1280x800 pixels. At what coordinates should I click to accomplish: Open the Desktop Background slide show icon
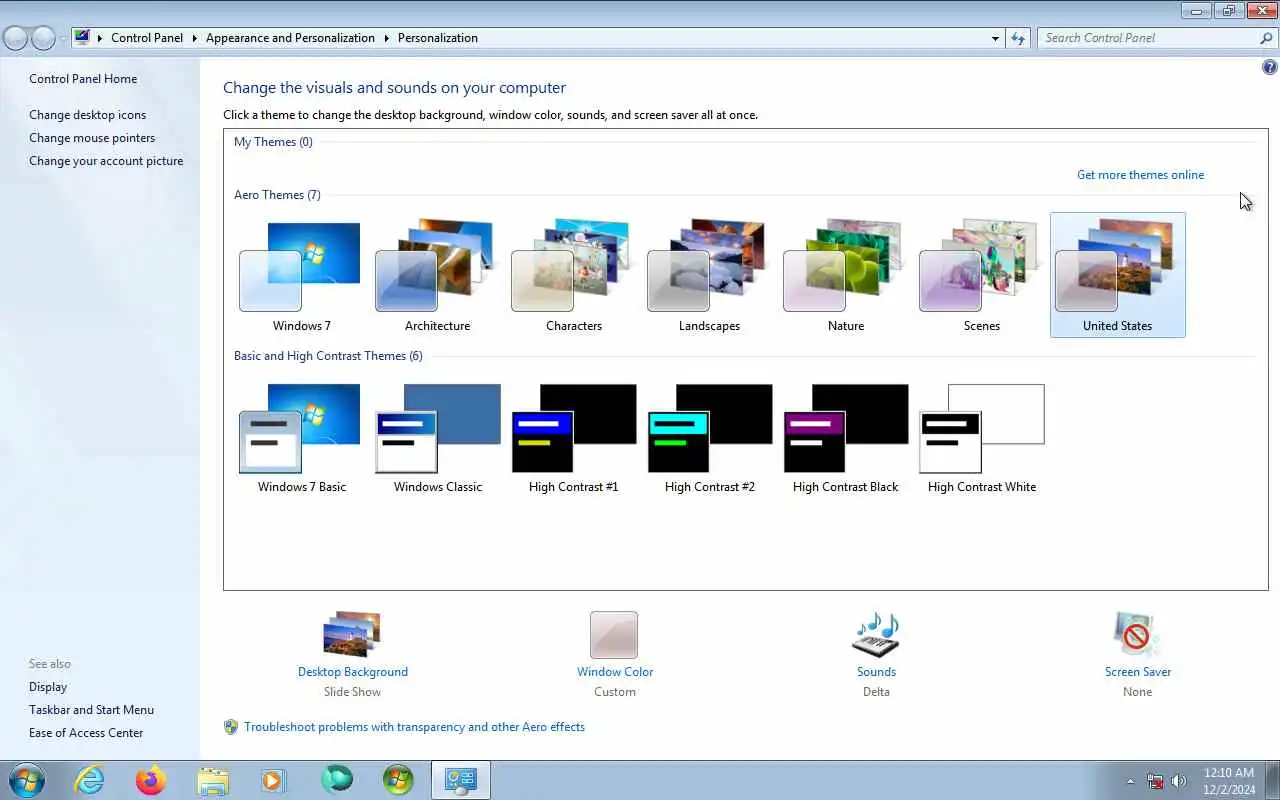(x=352, y=634)
